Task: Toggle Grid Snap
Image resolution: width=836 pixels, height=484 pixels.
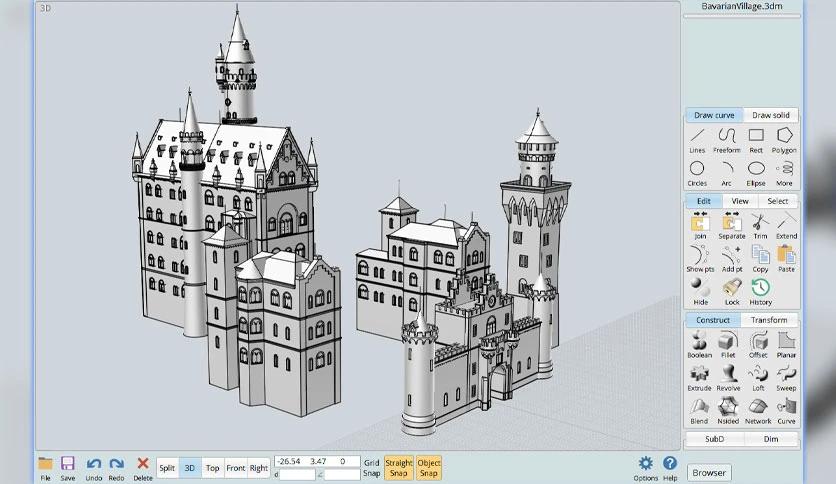Action: 372,467
